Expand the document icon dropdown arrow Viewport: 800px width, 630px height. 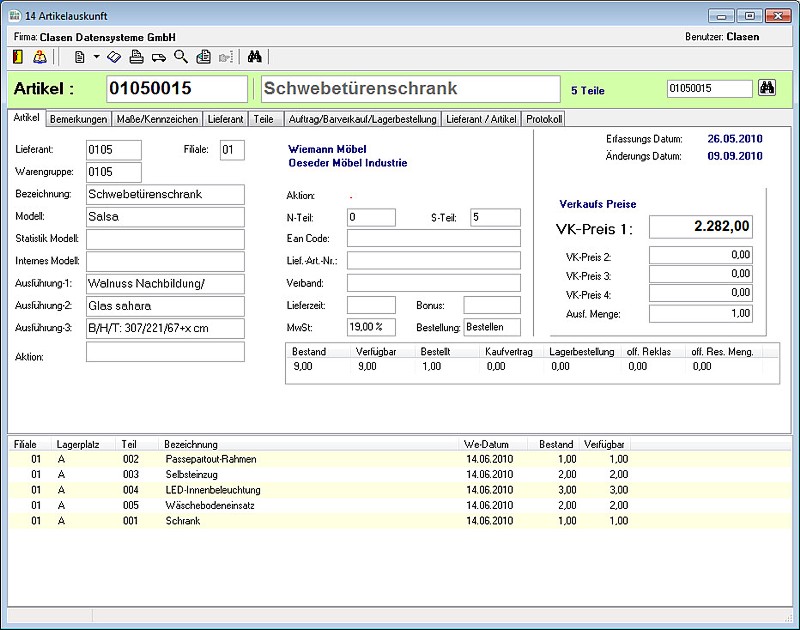tap(96, 57)
